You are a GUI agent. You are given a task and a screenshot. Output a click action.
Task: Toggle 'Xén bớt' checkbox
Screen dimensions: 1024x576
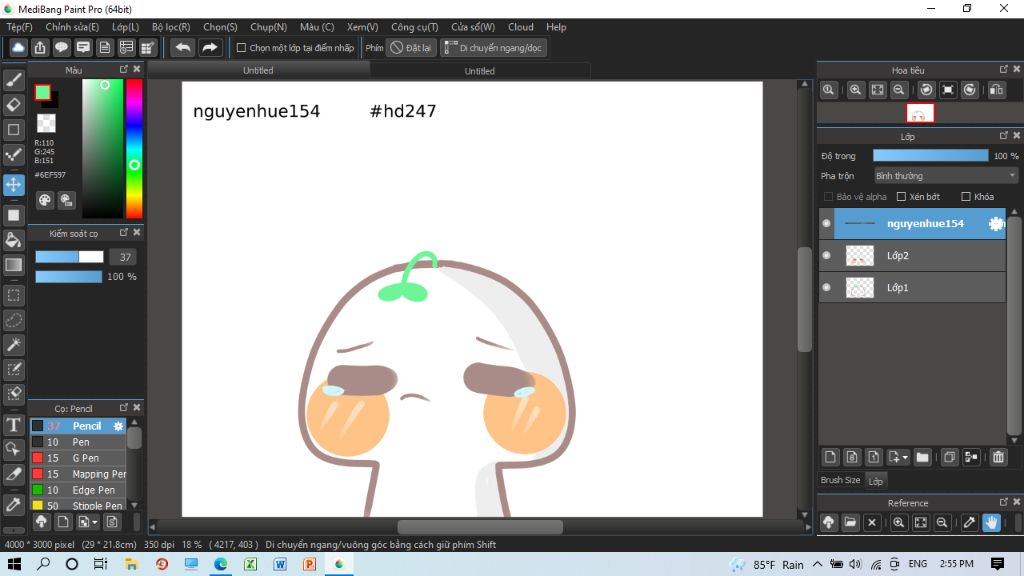tap(901, 197)
